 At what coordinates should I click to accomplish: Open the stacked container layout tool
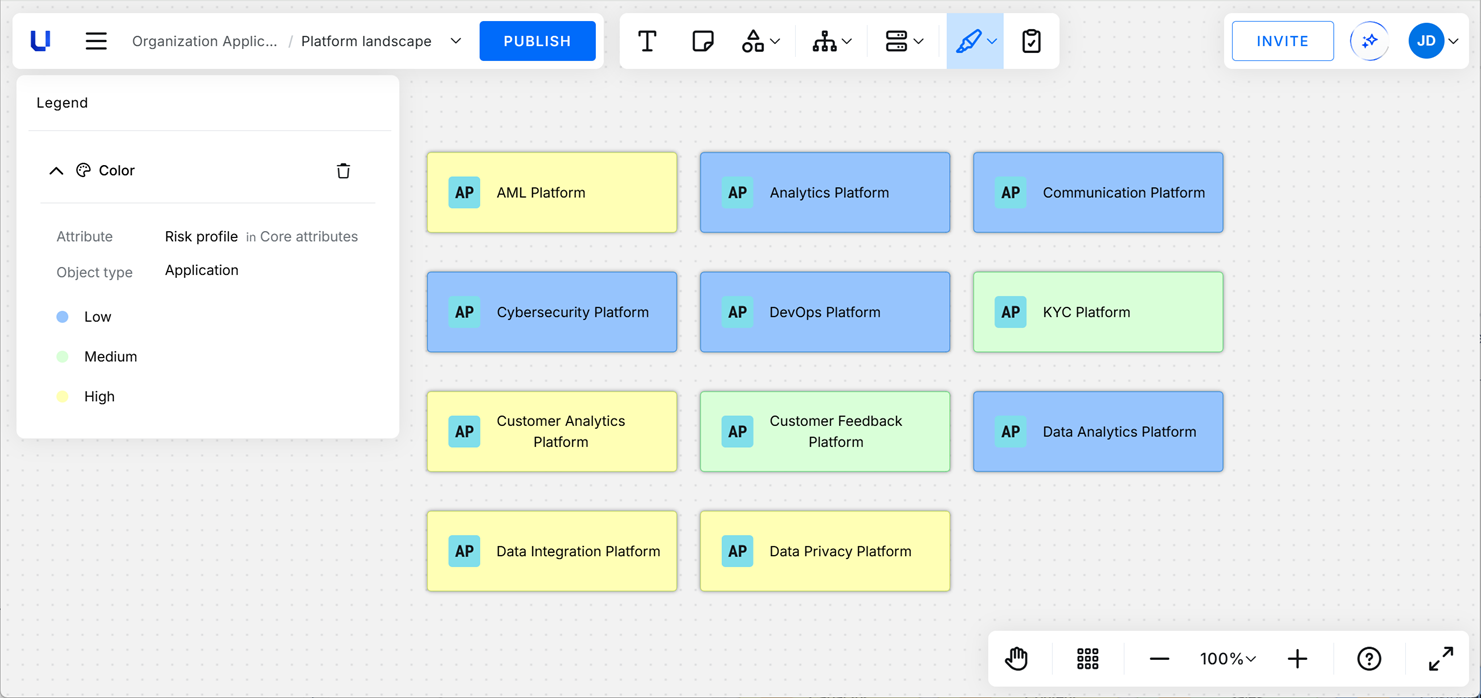904,41
